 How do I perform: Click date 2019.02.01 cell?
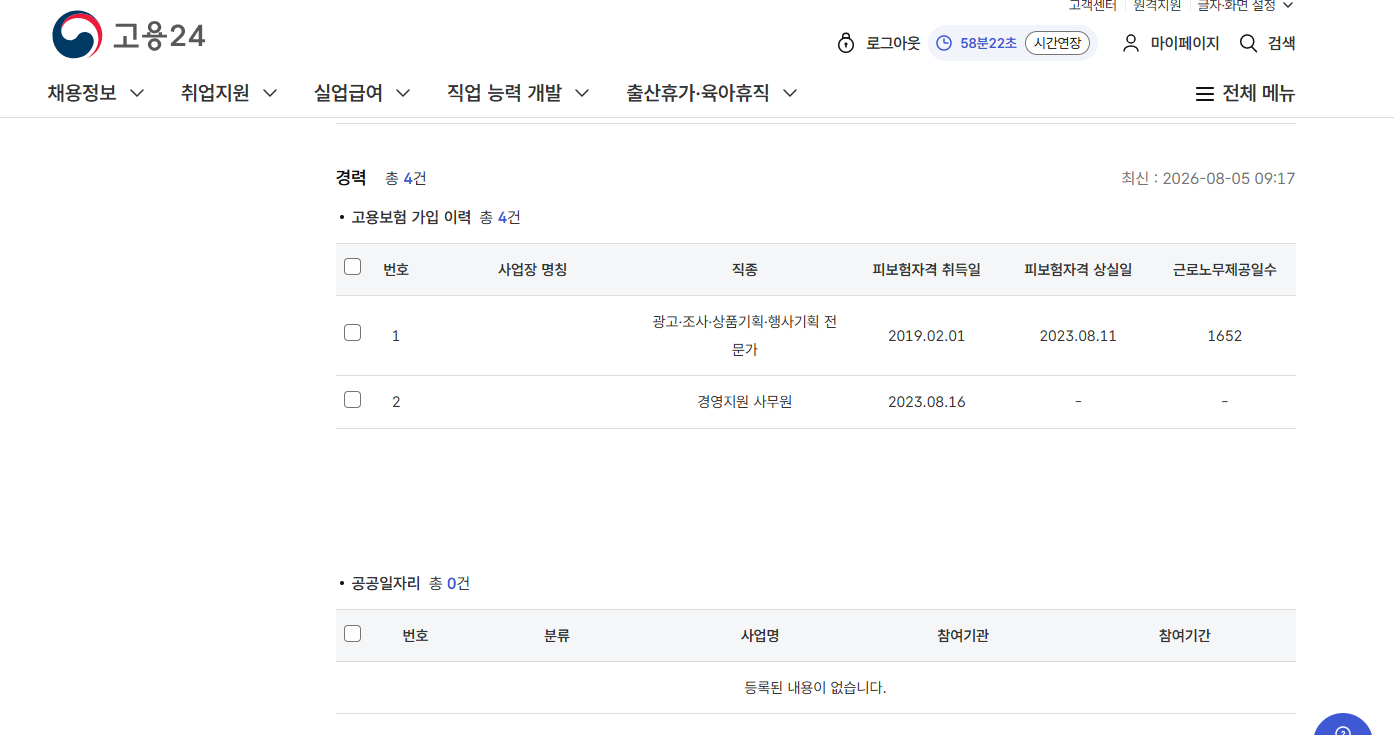point(926,336)
